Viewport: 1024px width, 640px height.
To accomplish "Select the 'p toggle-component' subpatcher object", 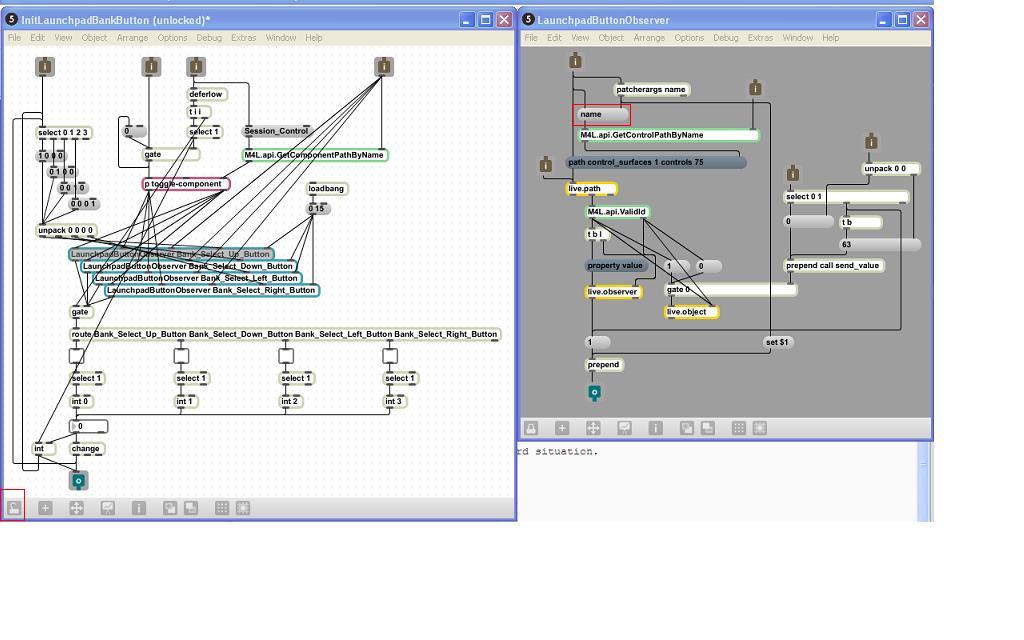I will coord(186,184).
